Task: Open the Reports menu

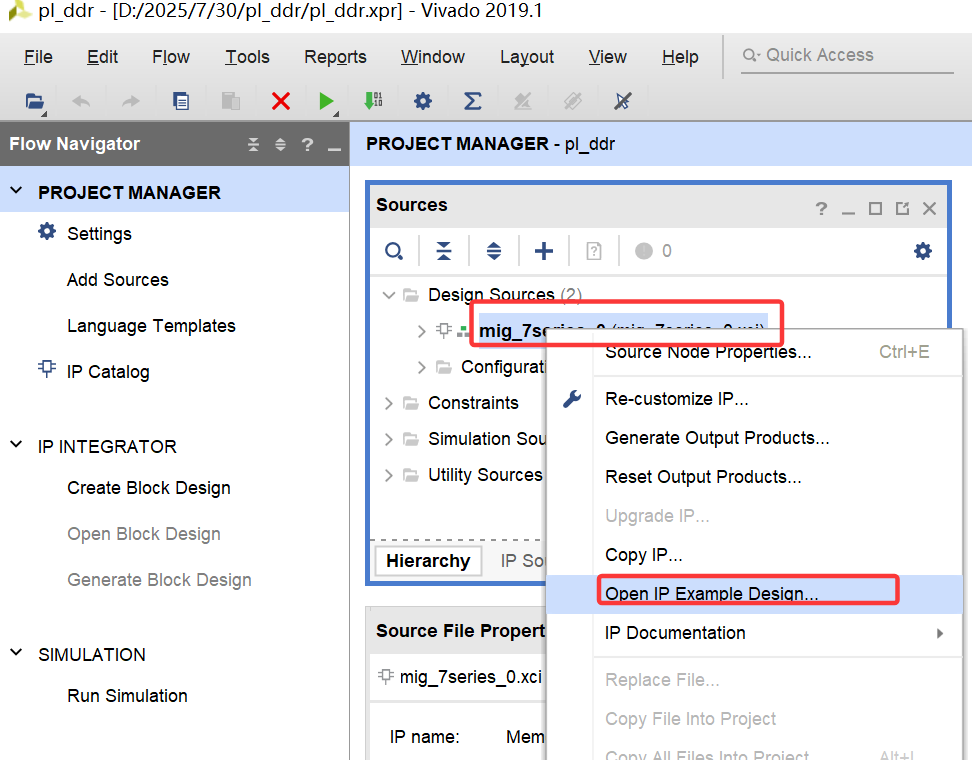Action: pos(335,57)
